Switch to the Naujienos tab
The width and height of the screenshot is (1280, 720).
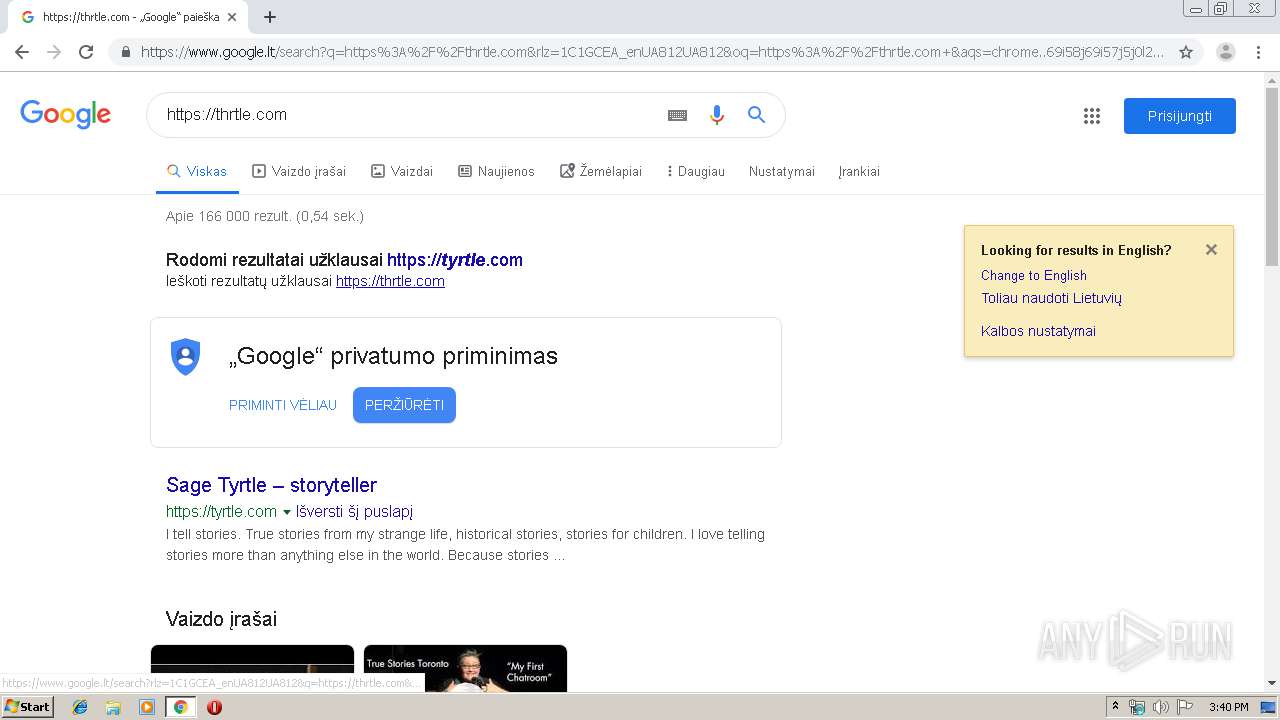496,171
